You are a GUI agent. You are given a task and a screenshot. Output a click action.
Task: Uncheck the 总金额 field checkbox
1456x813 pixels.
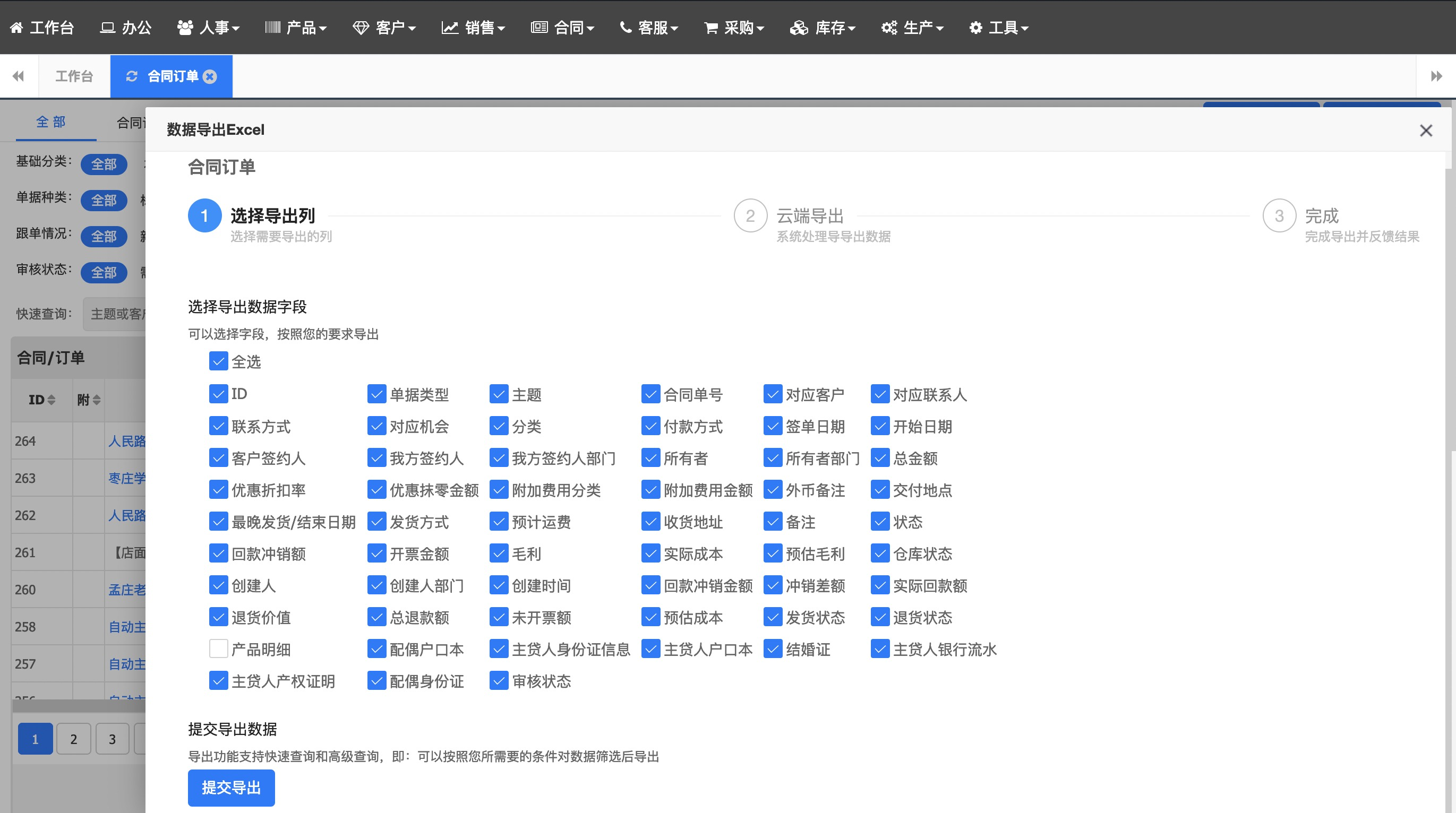[879, 458]
